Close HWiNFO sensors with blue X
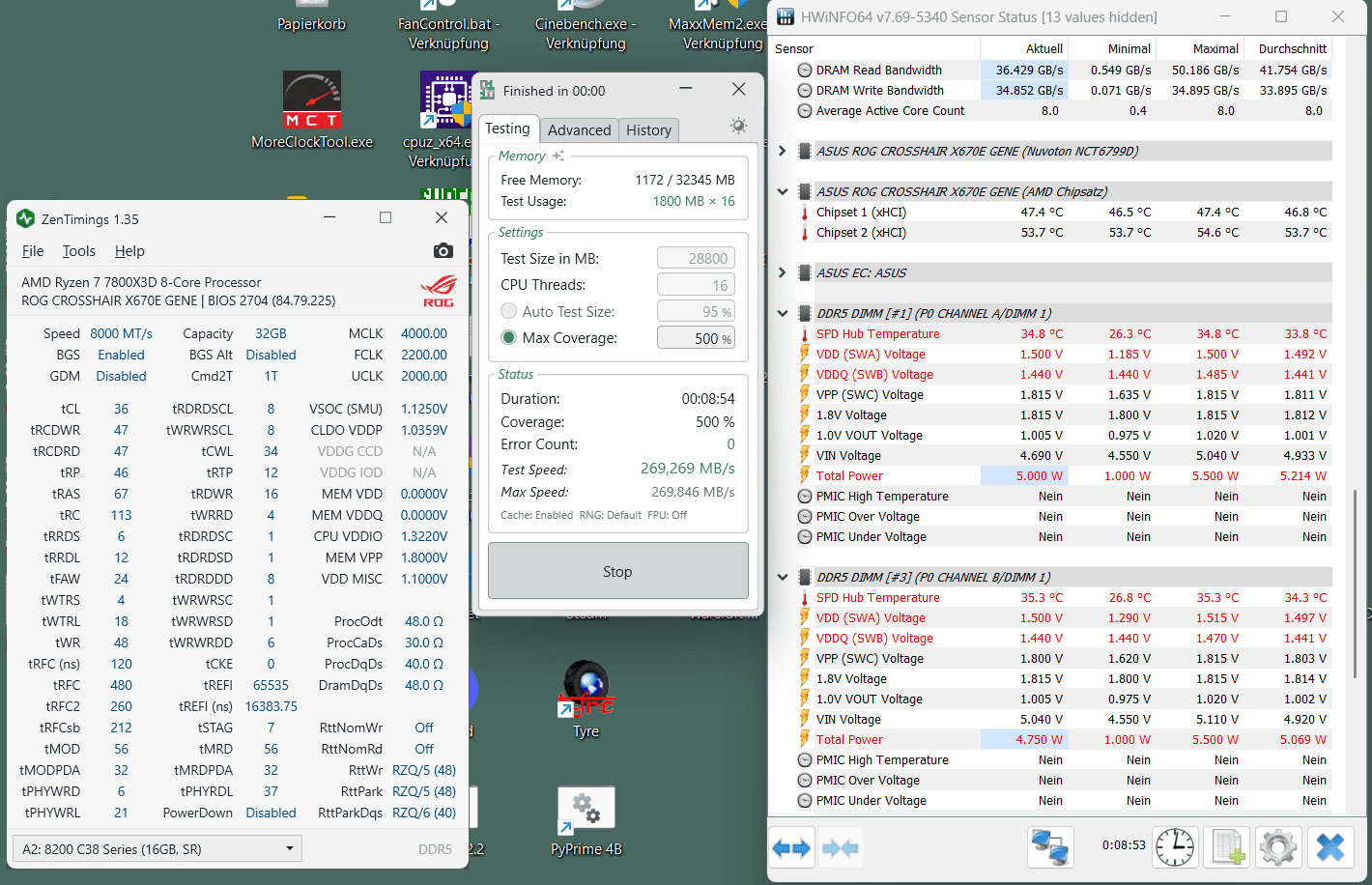 [x=1330, y=848]
